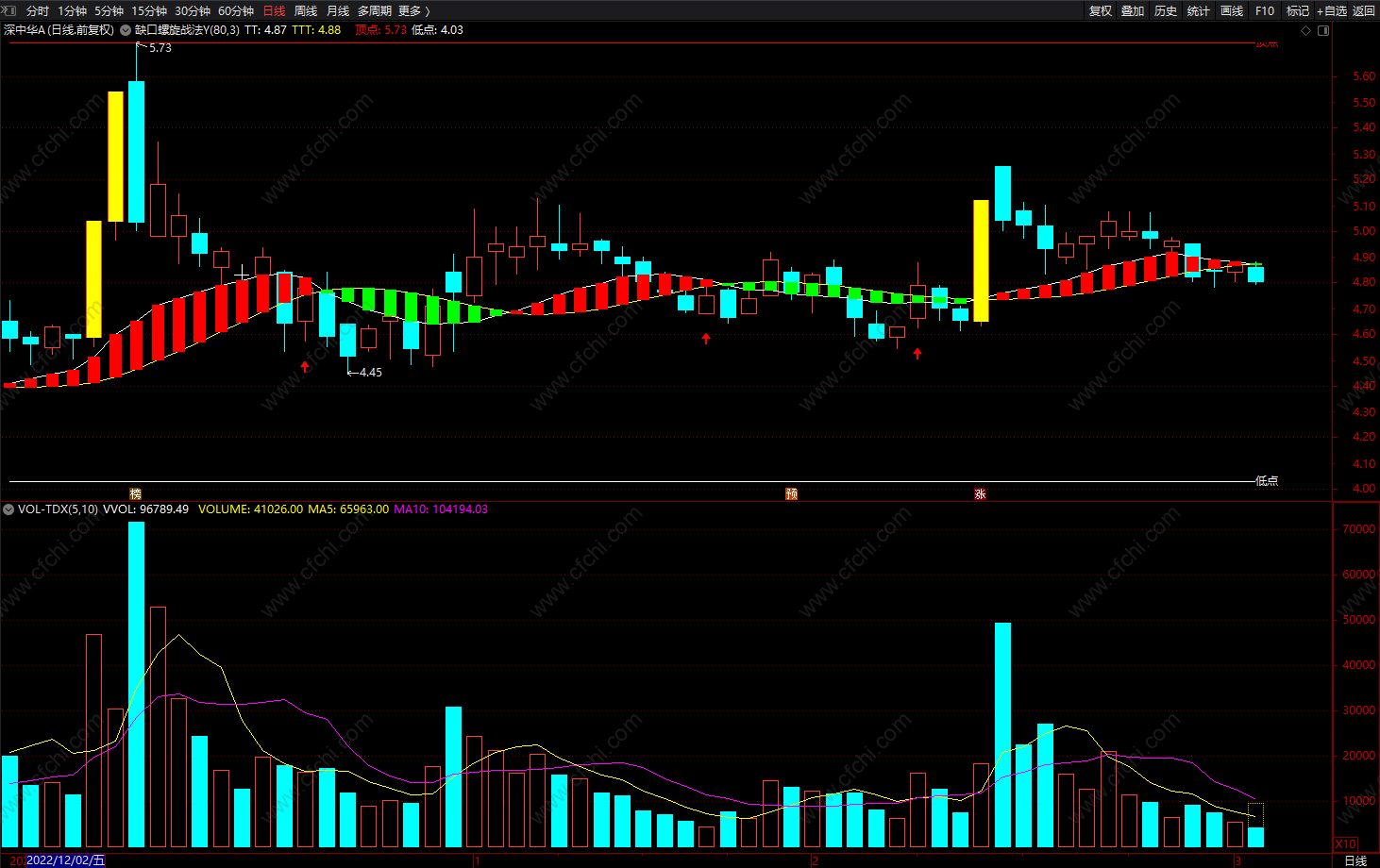1380x868 pixels.
Task: Click the 低点 line label near the price axis
Action: (x=1267, y=481)
